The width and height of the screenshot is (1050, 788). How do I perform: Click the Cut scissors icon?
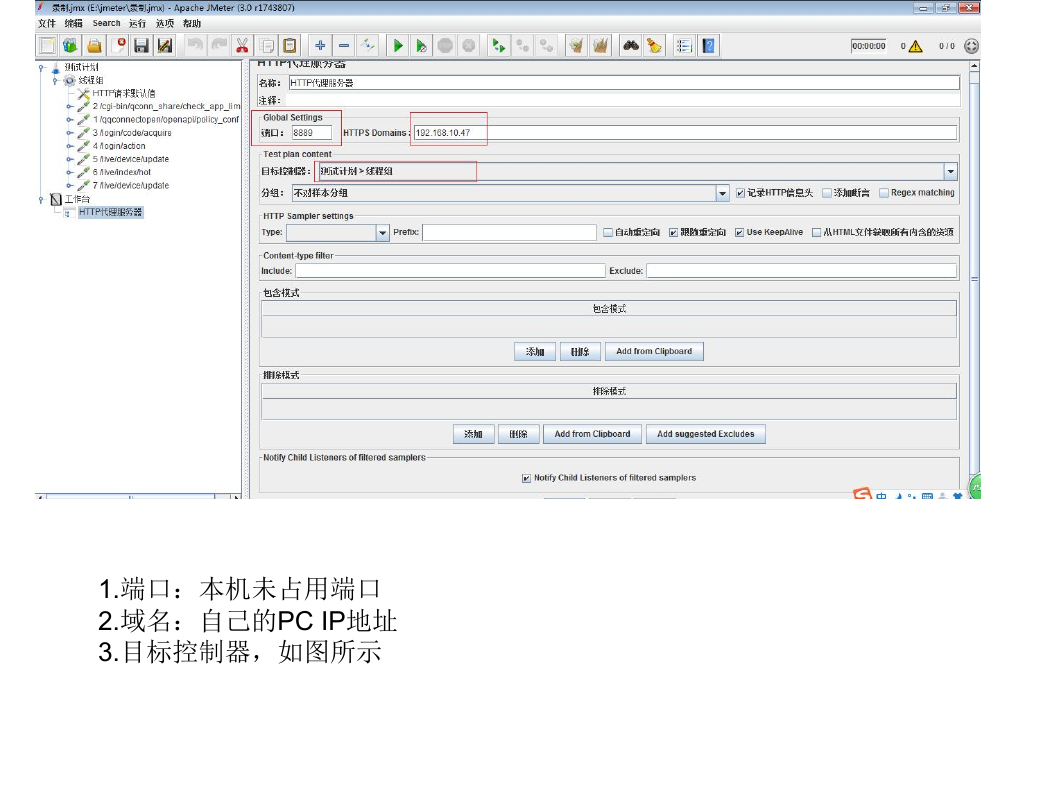[242, 46]
